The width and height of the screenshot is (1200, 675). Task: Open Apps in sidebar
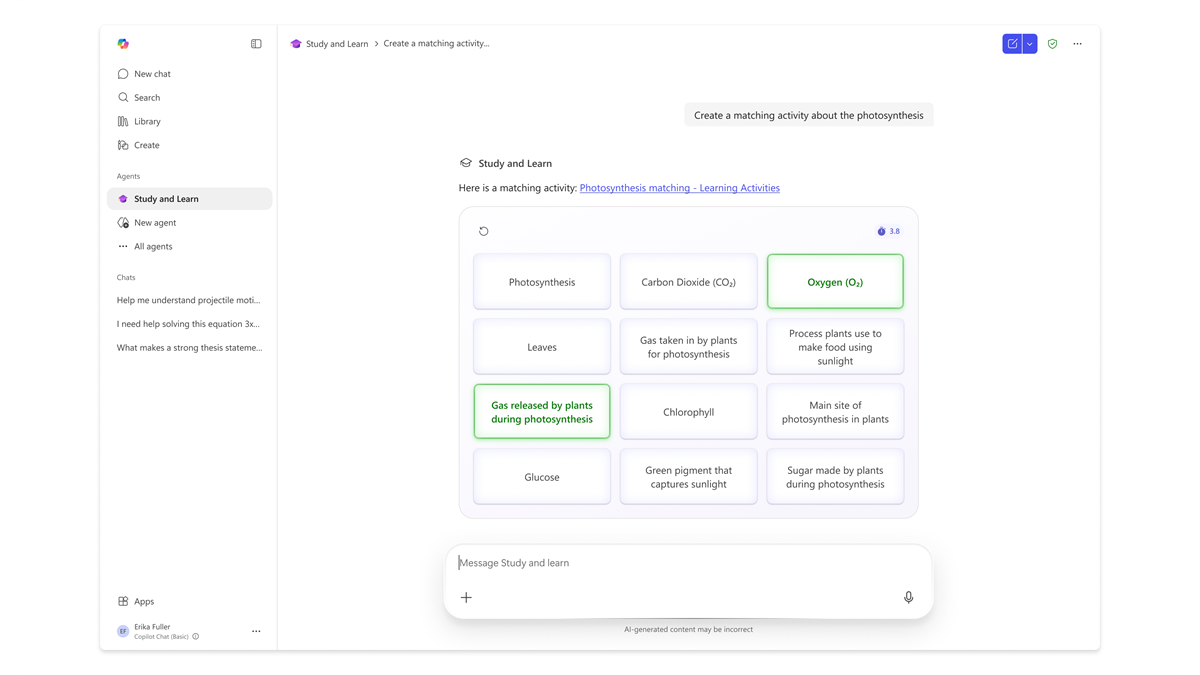[189, 602]
